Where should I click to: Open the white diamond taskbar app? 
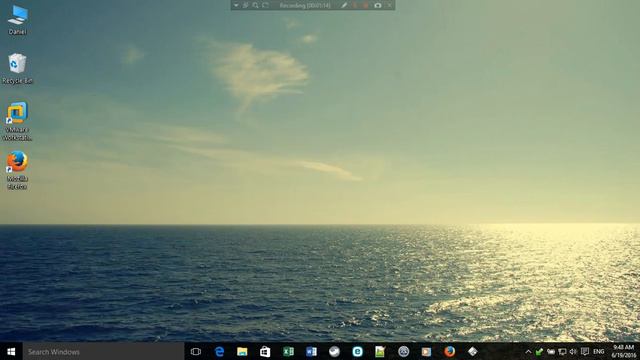click(x=473, y=351)
